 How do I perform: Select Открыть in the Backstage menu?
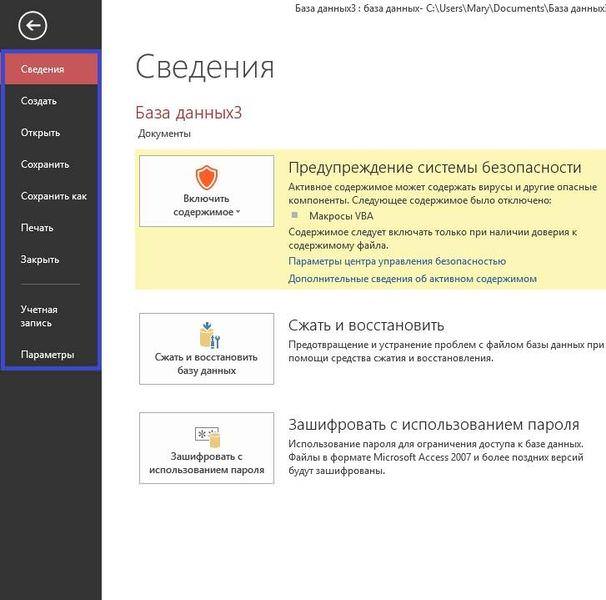coord(40,133)
